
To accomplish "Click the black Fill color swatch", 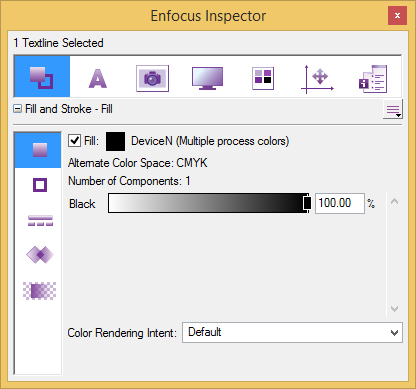I will pyautogui.click(x=115, y=141).
